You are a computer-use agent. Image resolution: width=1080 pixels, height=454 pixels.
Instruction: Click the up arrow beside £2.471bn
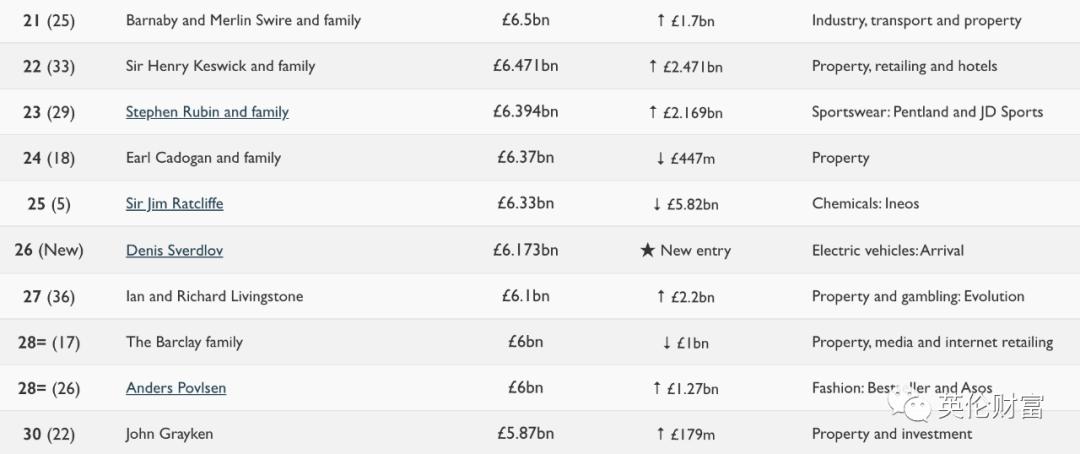652,67
